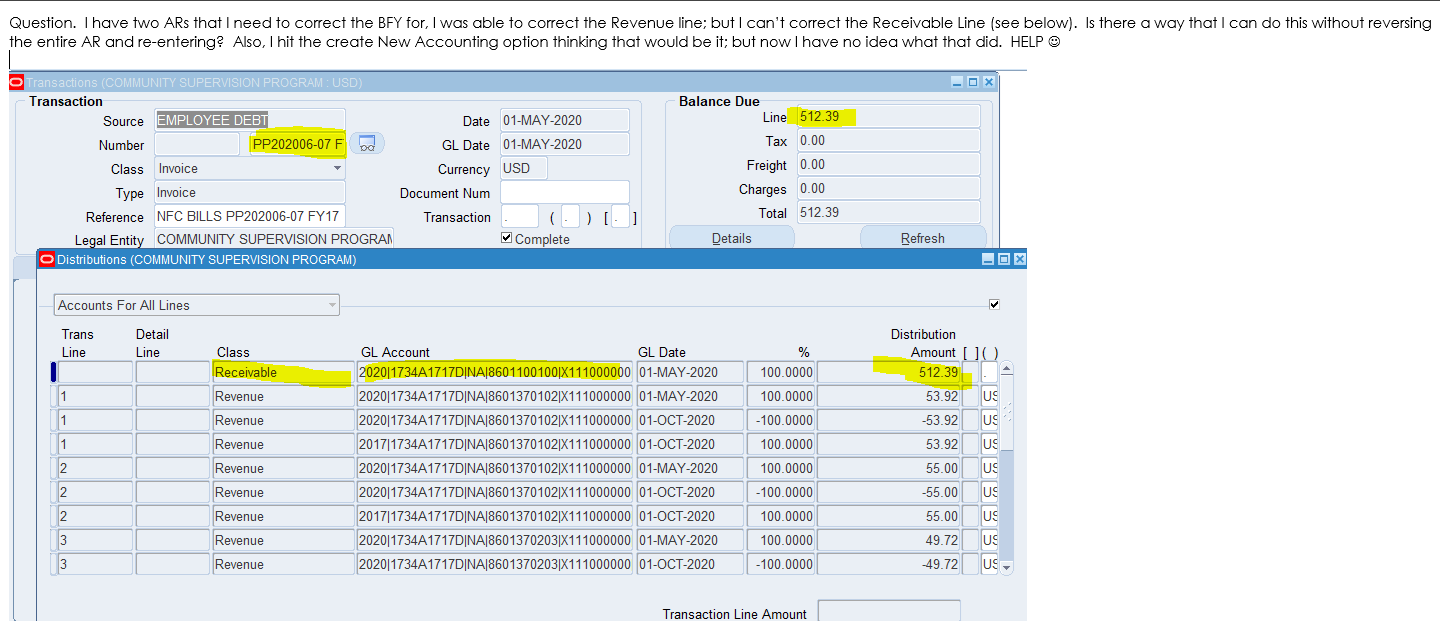Select the highlighted GL Account cell on Receivable line
Screen dimensions: 1440x630
click(493, 371)
